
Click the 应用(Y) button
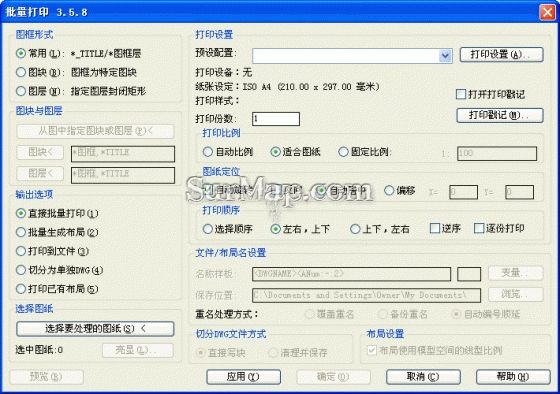(x=244, y=376)
